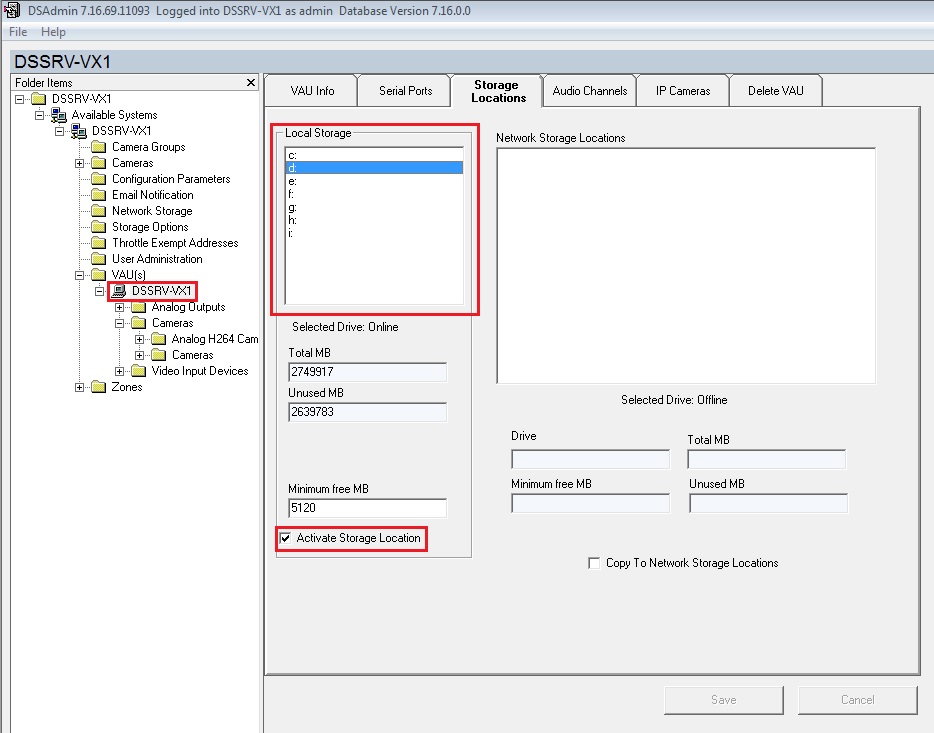Expand the Zones tree node
This screenshot has height=733, width=934.
click(80, 386)
